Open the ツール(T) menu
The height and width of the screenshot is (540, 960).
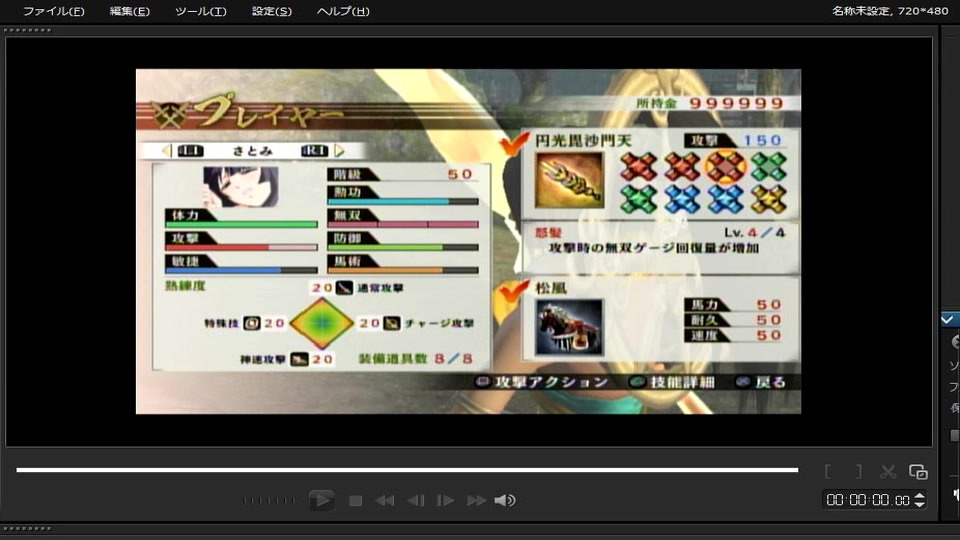[x=200, y=11]
